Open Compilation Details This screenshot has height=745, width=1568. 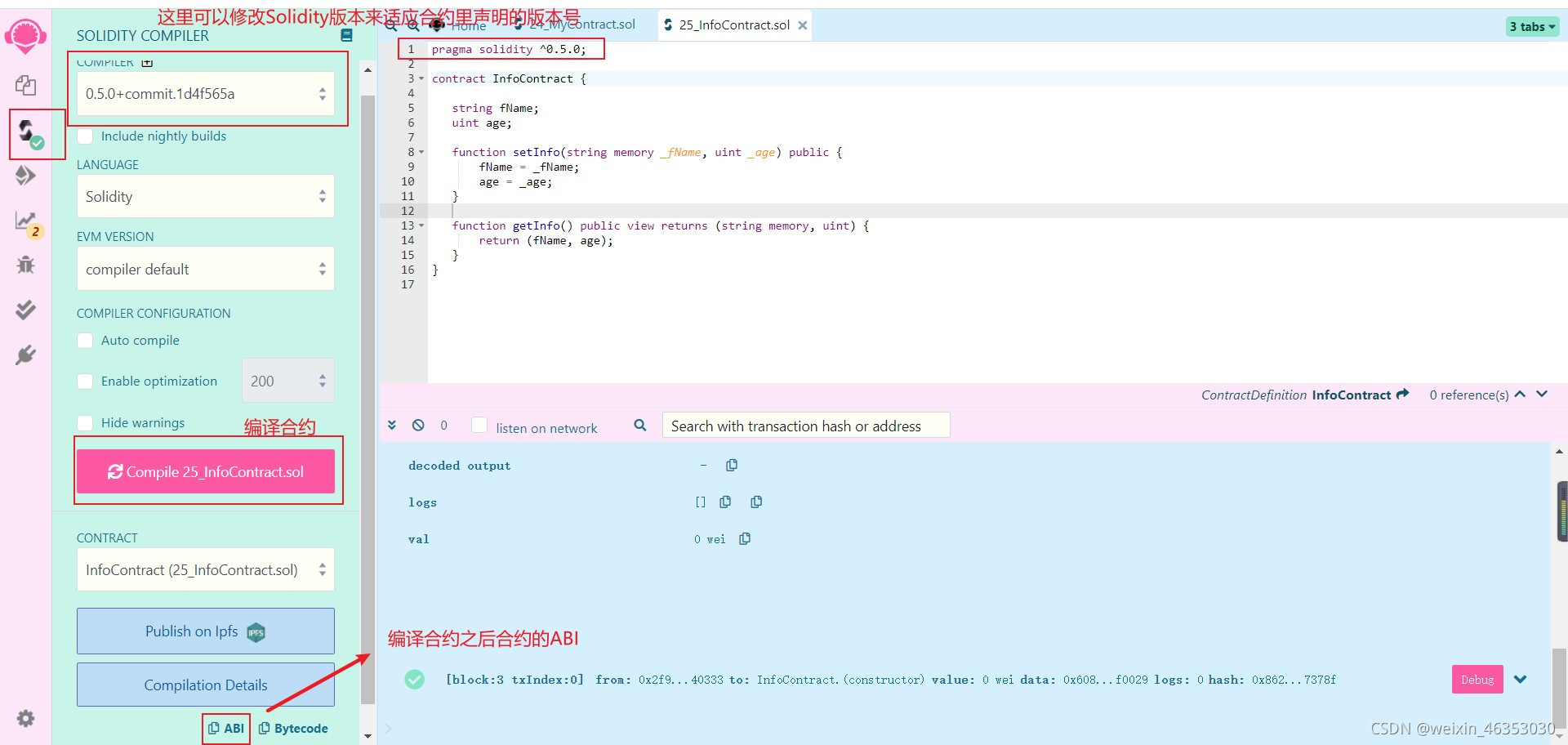click(206, 685)
